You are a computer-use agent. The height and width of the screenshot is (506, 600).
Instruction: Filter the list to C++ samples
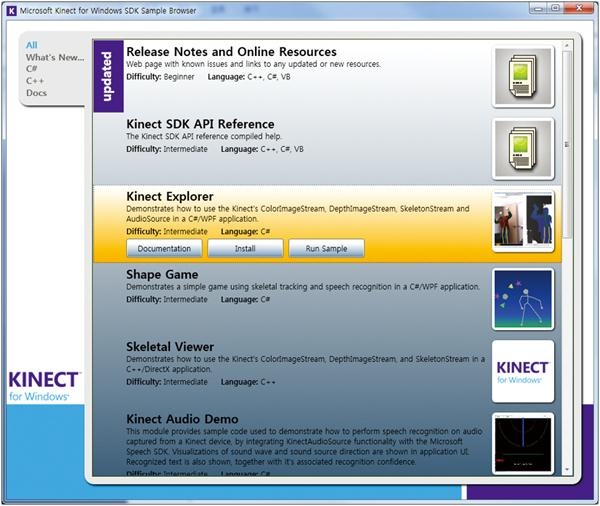pos(36,81)
